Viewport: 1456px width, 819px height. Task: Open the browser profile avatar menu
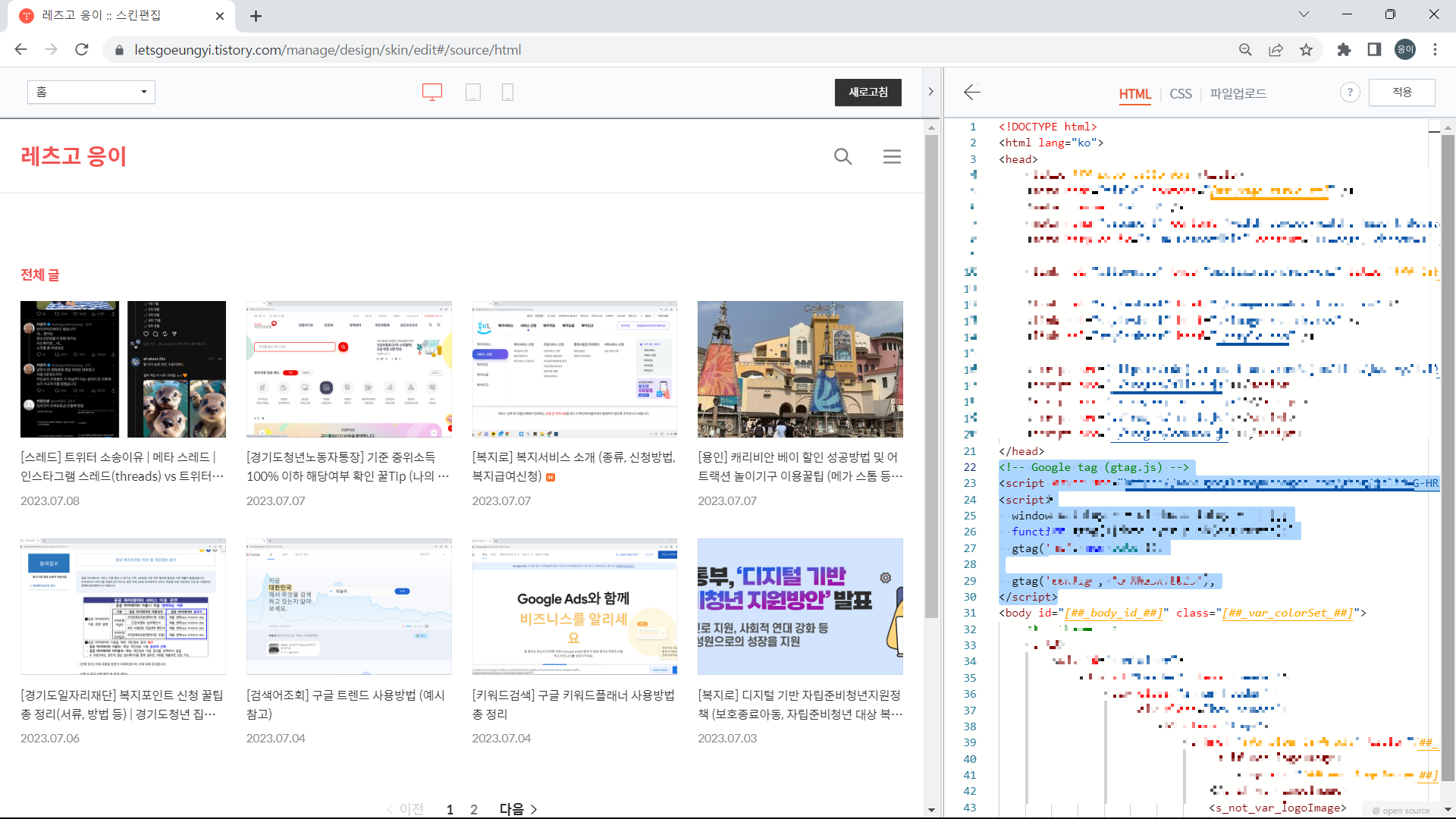click(x=1405, y=49)
